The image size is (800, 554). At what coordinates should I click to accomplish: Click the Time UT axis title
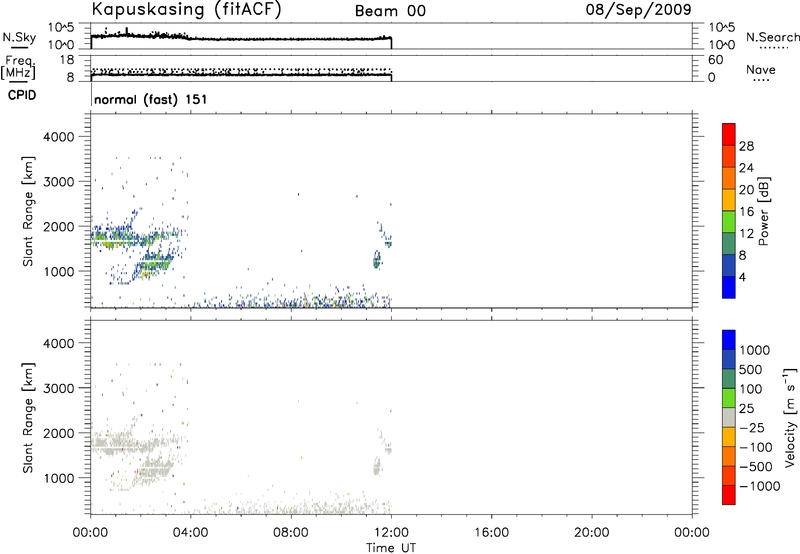[x=391, y=548]
